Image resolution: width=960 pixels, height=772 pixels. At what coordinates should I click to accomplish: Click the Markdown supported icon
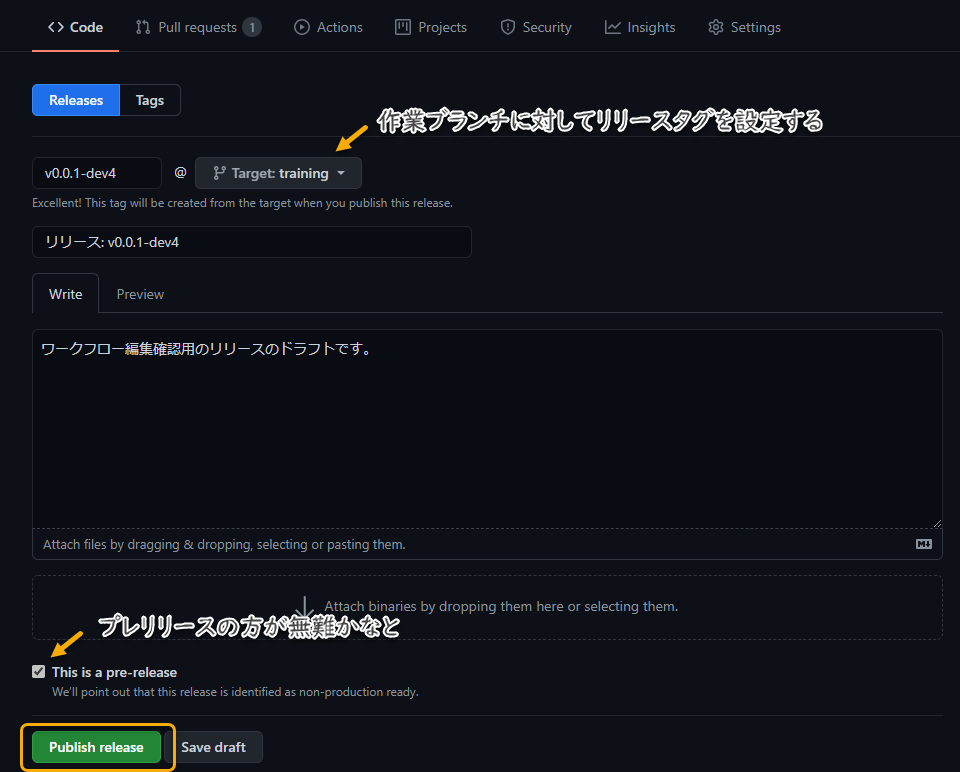pyautogui.click(x=924, y=544)
